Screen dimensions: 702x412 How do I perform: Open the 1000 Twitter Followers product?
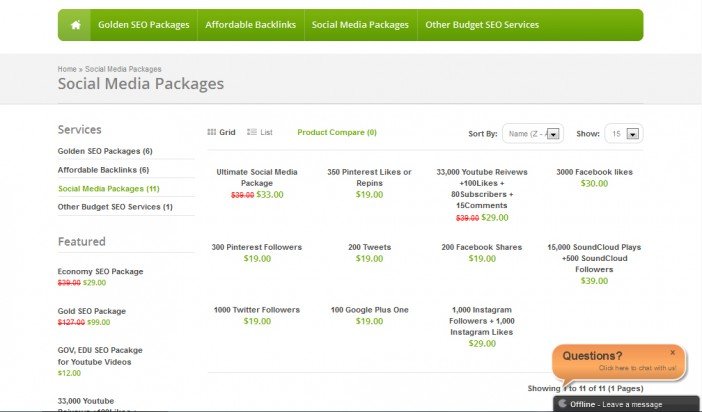(x=257, y=310)
